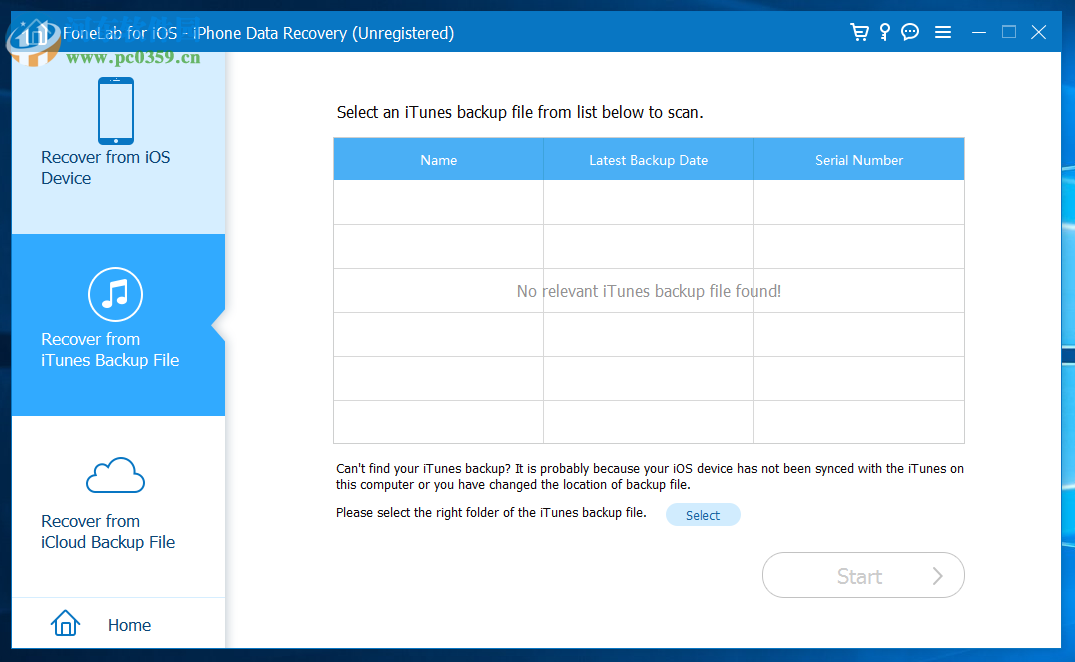
Task: Open the feedback speech bubble icon
Action: point(909,31)
